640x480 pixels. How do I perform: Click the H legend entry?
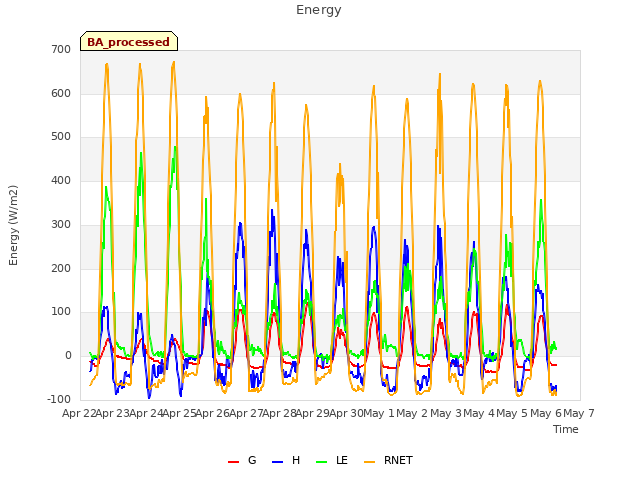click(x=286, y=460)
